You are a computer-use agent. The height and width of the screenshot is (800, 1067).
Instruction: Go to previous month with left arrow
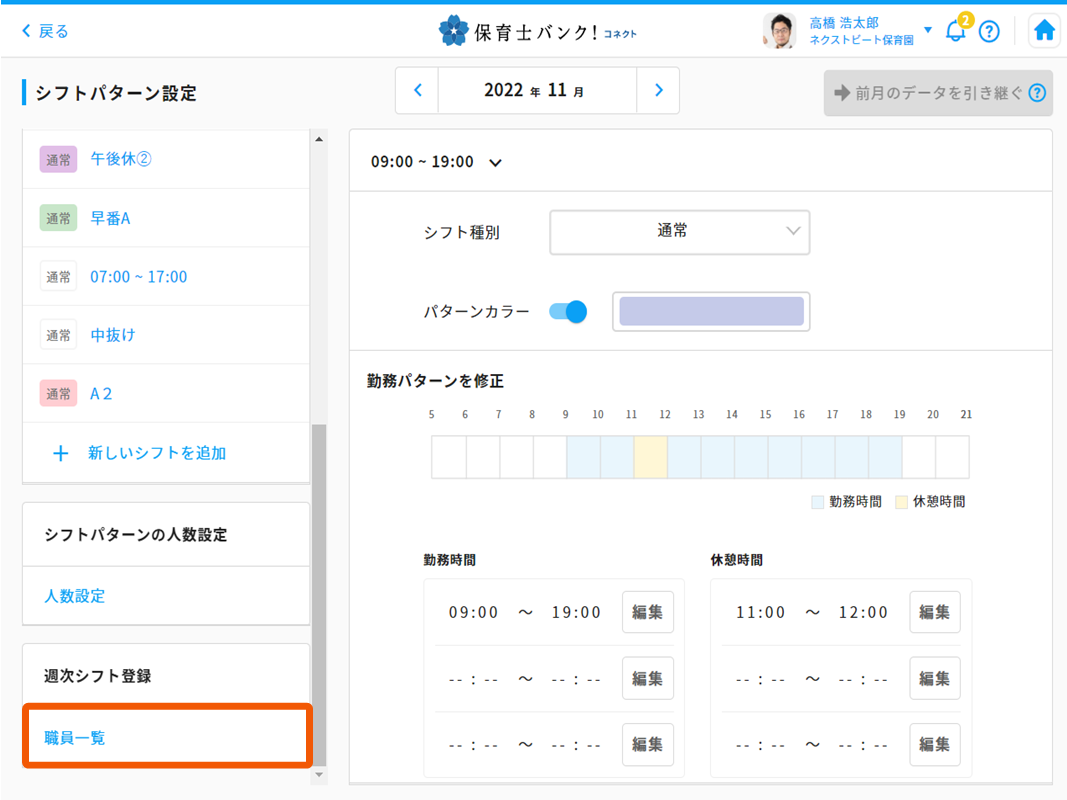click(418, 91)
